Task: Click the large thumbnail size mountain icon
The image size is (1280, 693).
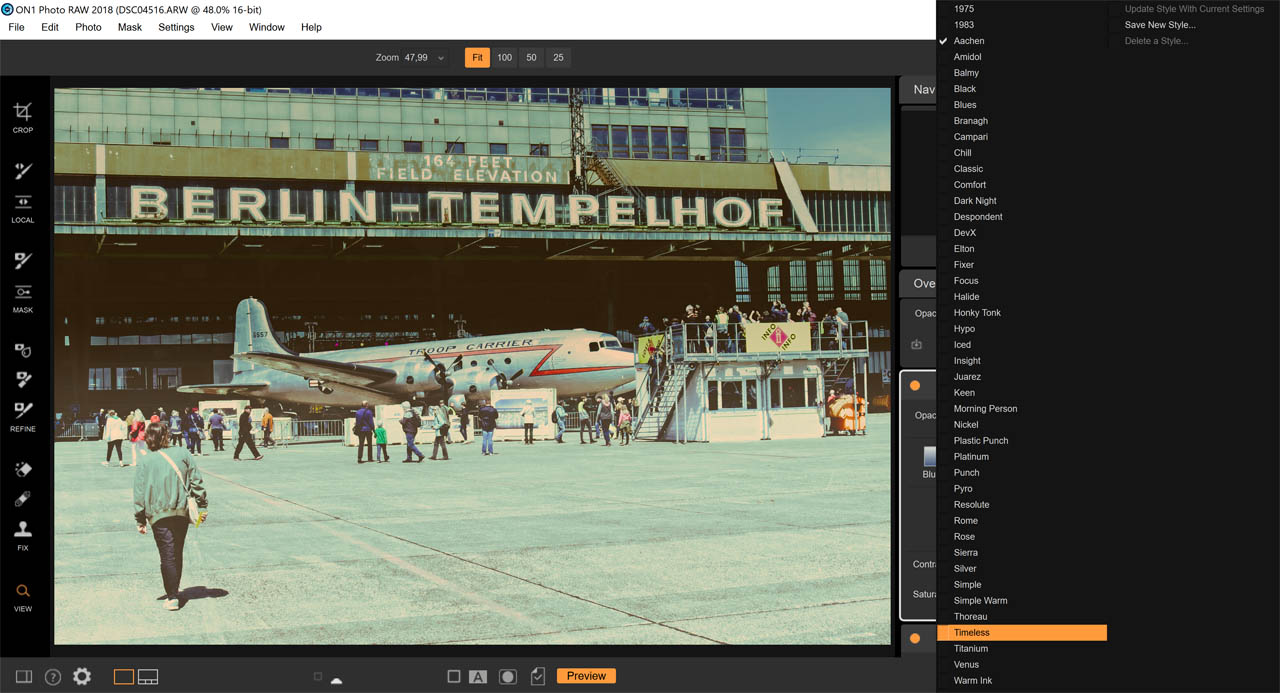Action: [x=336, y=680]
